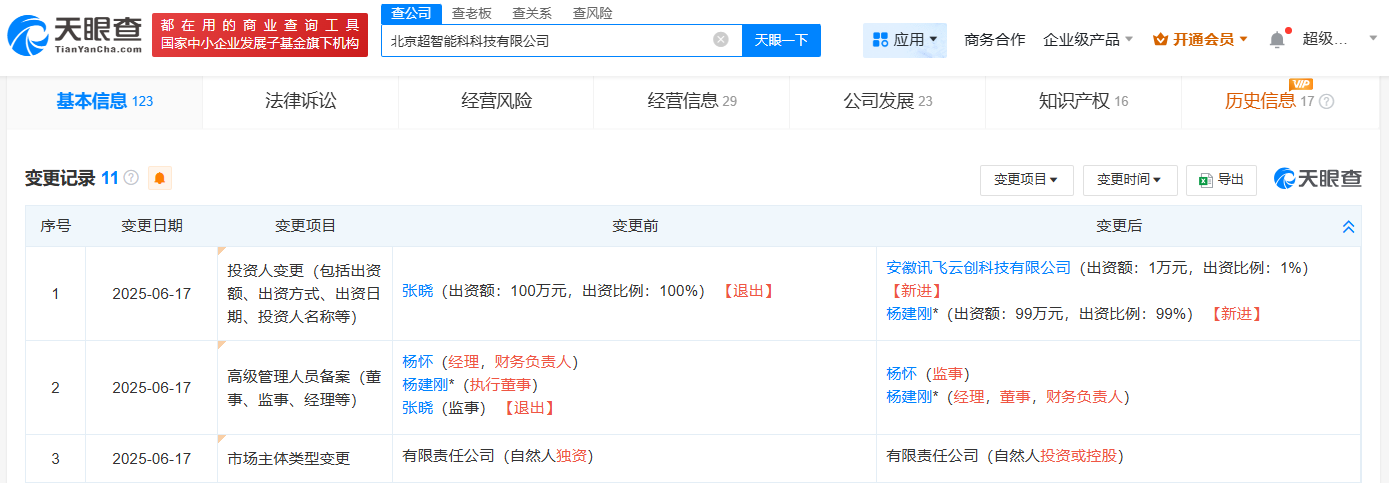Screen dimensions: 1389x483
Task: Open the notification bell in the header
Action: pos(1277,40)
